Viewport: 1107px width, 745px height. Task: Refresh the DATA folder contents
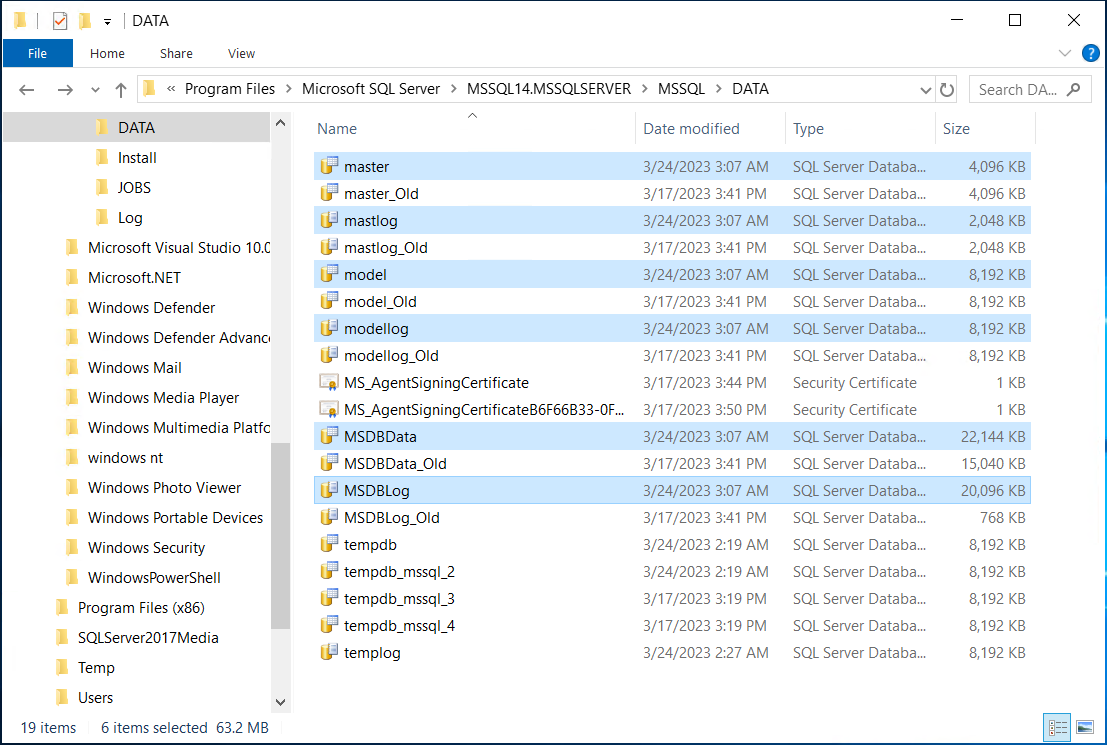946,89
